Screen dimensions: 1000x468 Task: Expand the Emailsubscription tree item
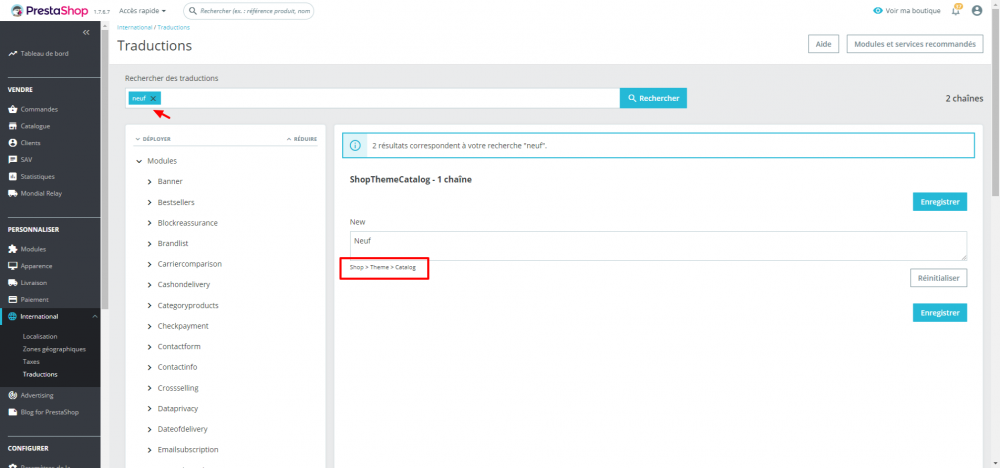click(x=149, y=450)
